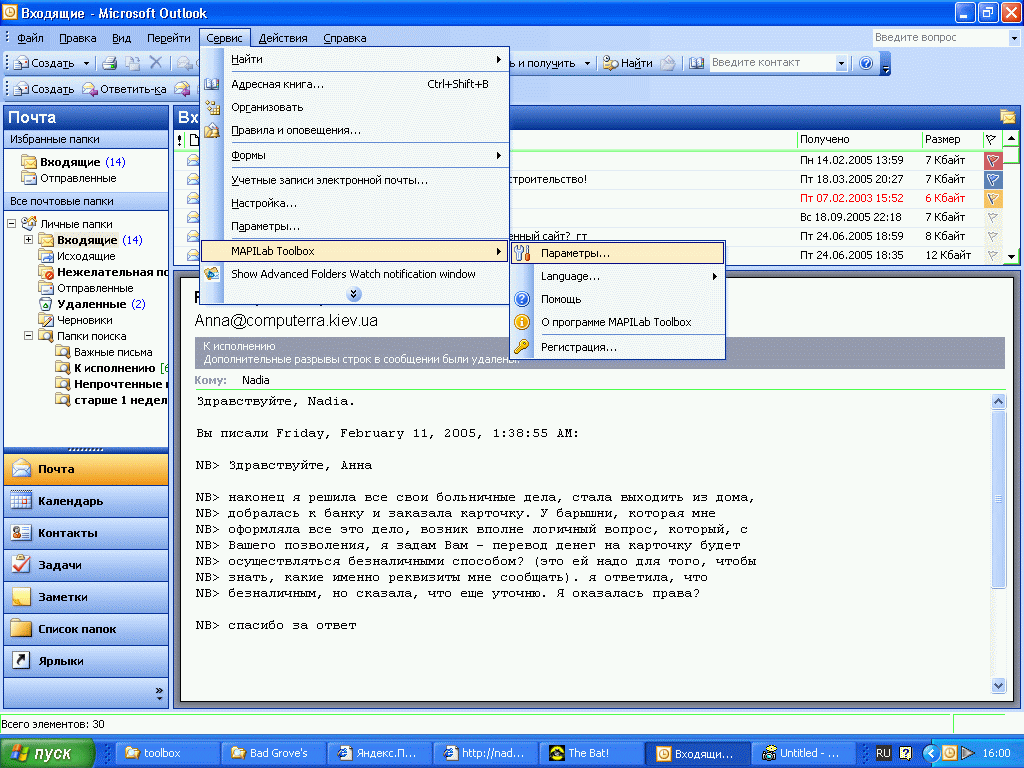1024x768 pixels.
Task: Click пуск Start button
Action: pos(48,752)
